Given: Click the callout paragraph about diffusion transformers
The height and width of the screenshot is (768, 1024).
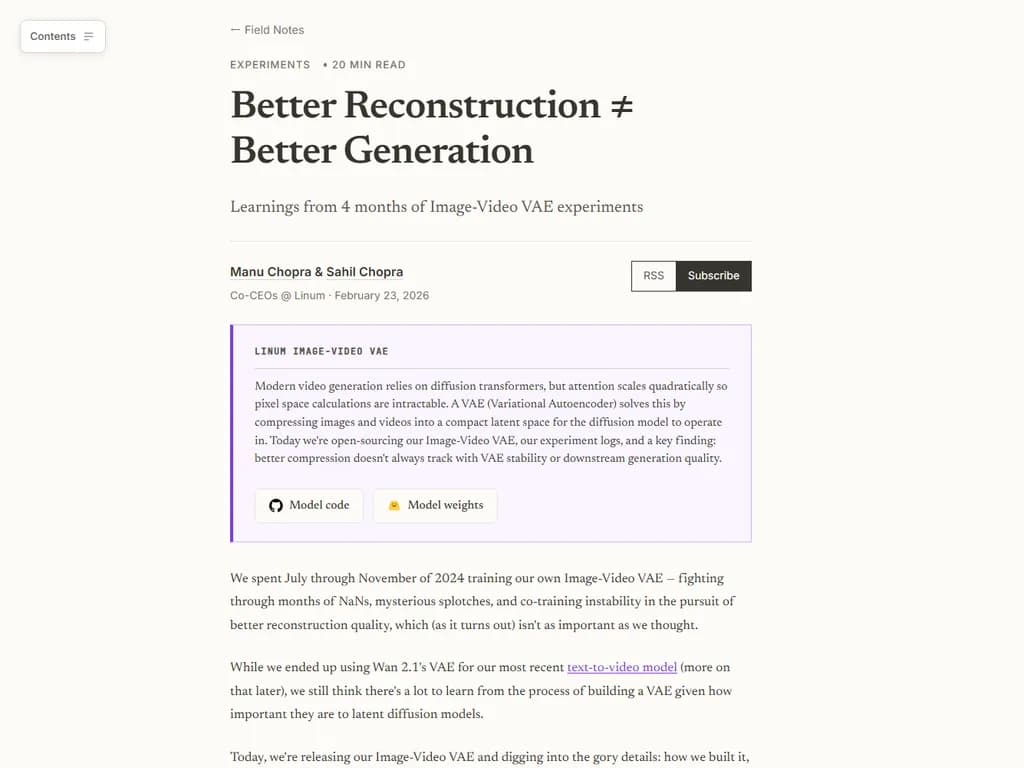Looking at the screenshot, I should pos(490,422).
